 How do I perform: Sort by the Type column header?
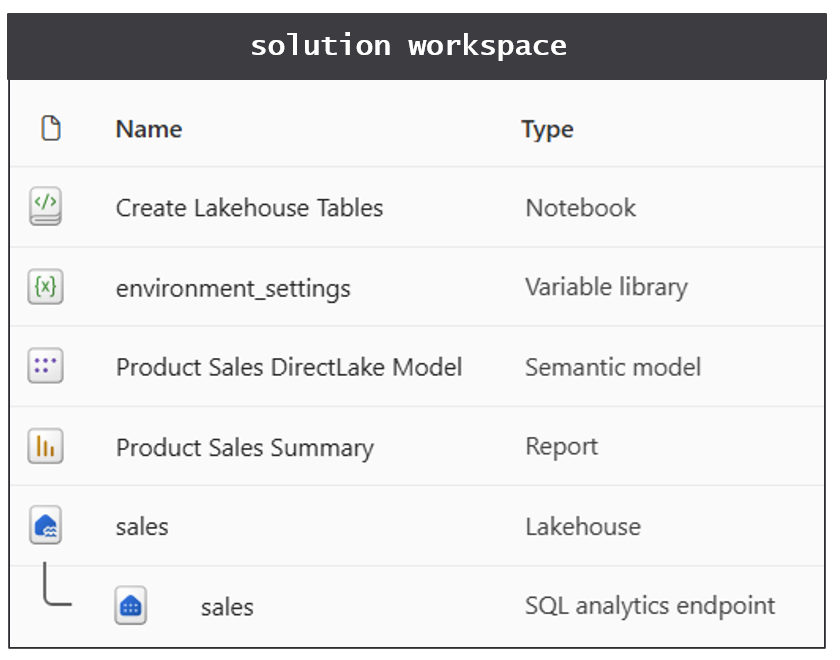pos(548,130)
